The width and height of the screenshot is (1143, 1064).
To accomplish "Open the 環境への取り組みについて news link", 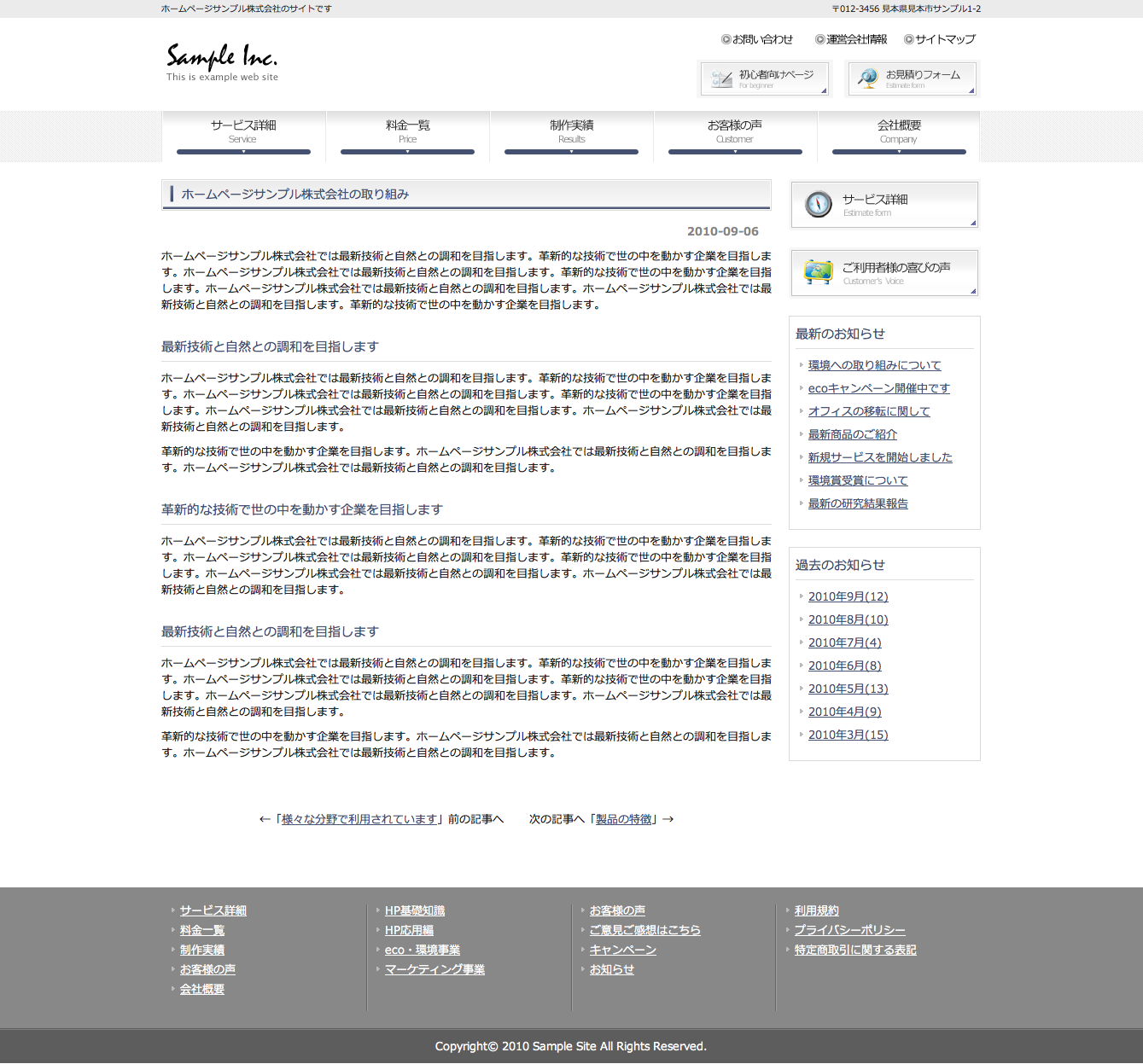I will (x=874, y=365).
